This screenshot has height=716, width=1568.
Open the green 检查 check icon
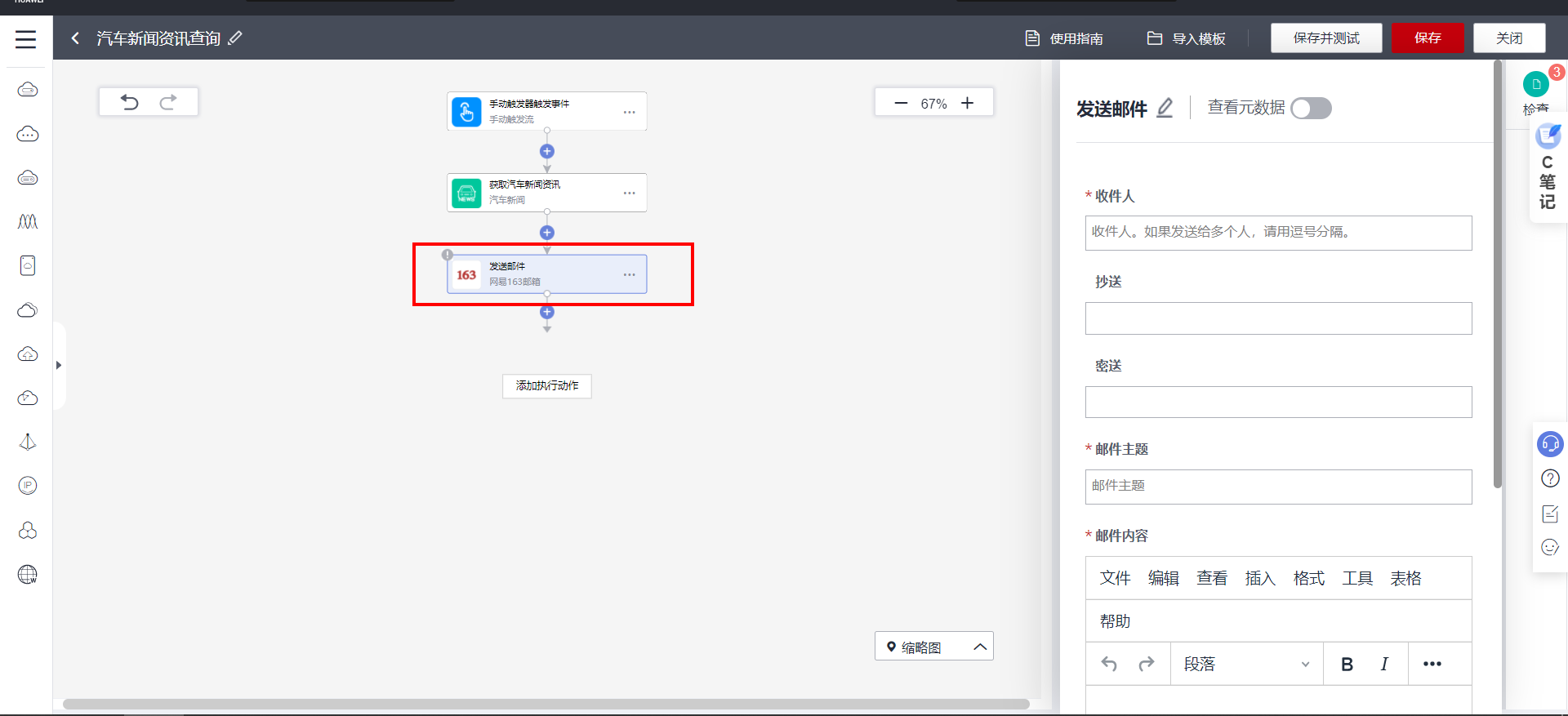[1536, 84]
